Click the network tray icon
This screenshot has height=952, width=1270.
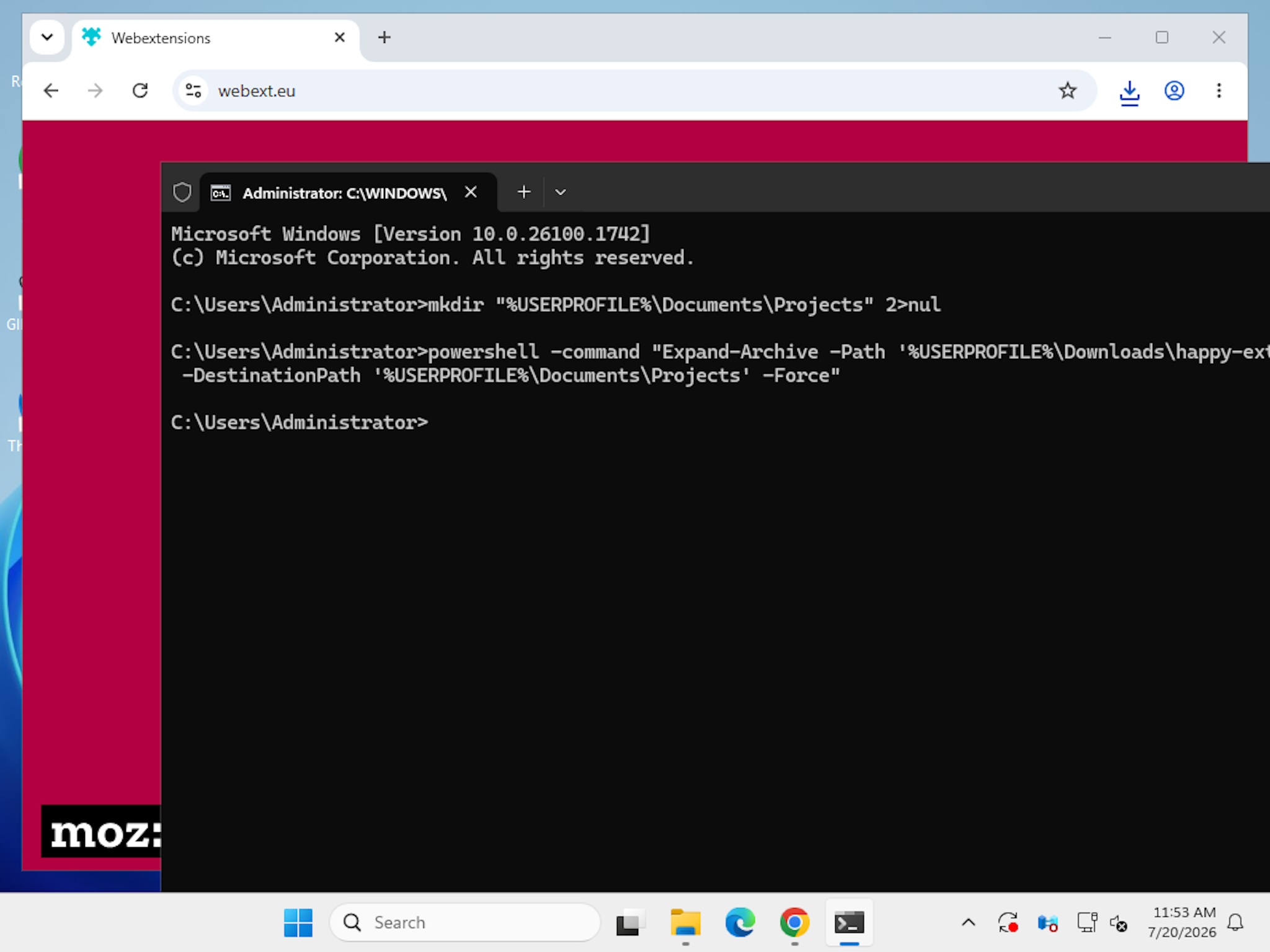coord(1086,922)
